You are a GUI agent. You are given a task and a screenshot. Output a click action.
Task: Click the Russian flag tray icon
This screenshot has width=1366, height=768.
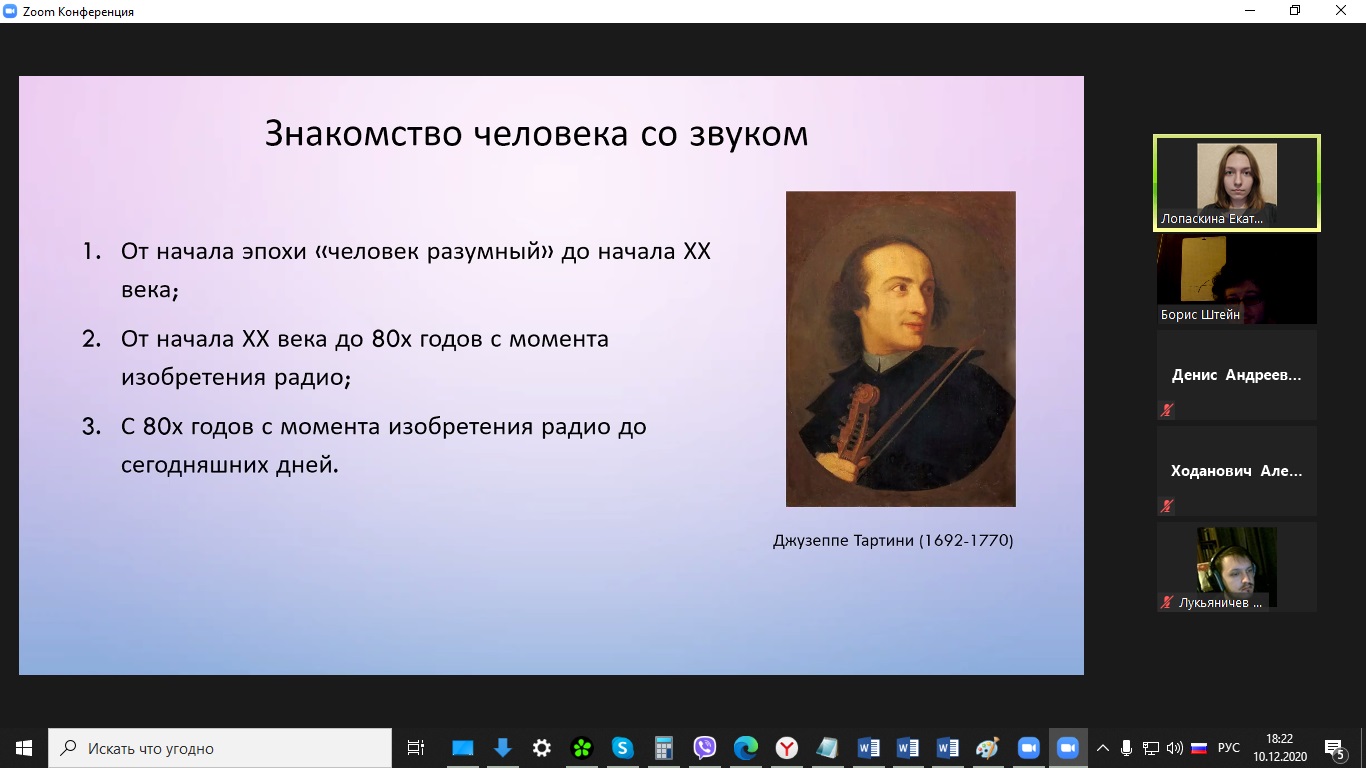click(1198, 748)
